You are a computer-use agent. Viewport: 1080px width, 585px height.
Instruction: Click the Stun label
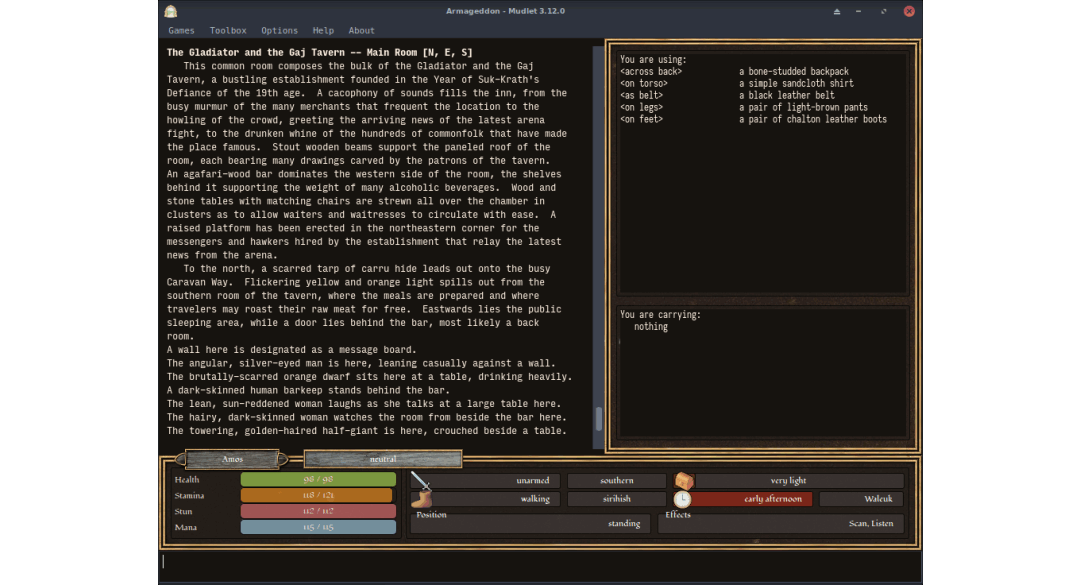click(183, 511)
